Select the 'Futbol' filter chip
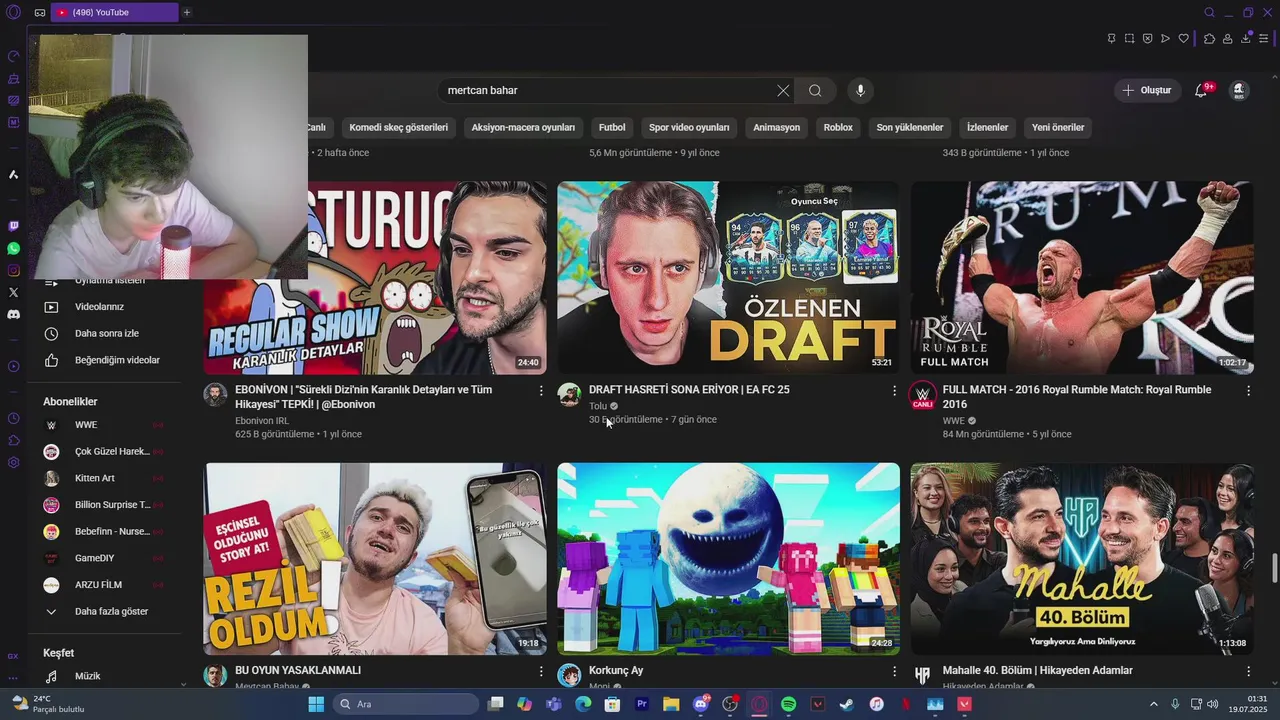This screenshot has height=720, width=1280. [612, 127]
